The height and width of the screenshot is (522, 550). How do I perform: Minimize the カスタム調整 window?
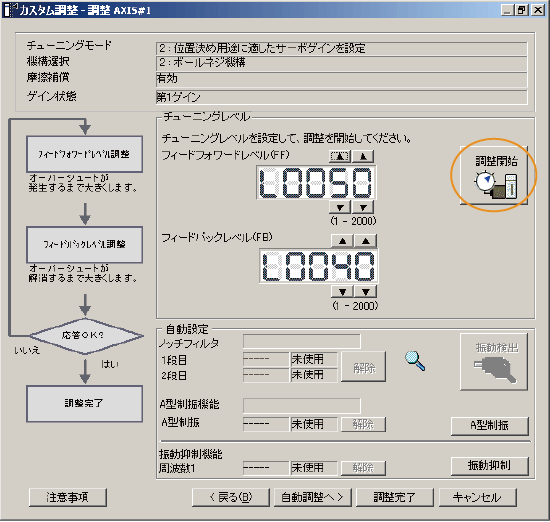507,10
